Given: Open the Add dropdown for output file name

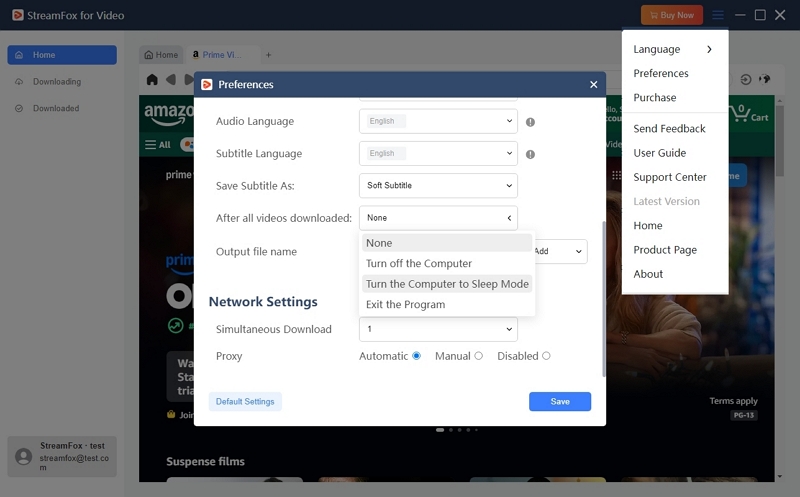Looking at the screenshot, I should 560,251.
